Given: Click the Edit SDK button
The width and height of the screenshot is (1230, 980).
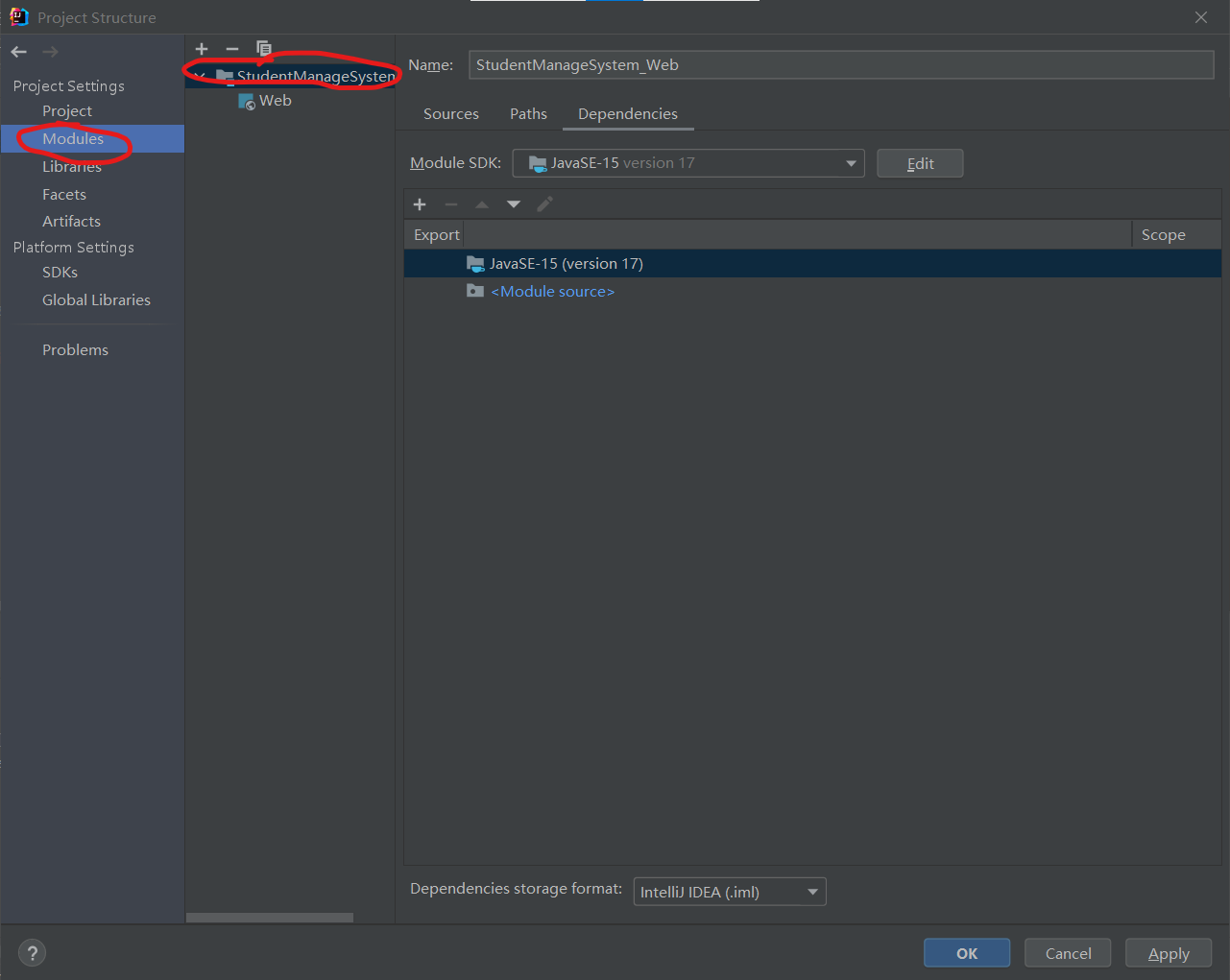Looking at the screenshot, I should pyautogui.click(x=920, y=163).
